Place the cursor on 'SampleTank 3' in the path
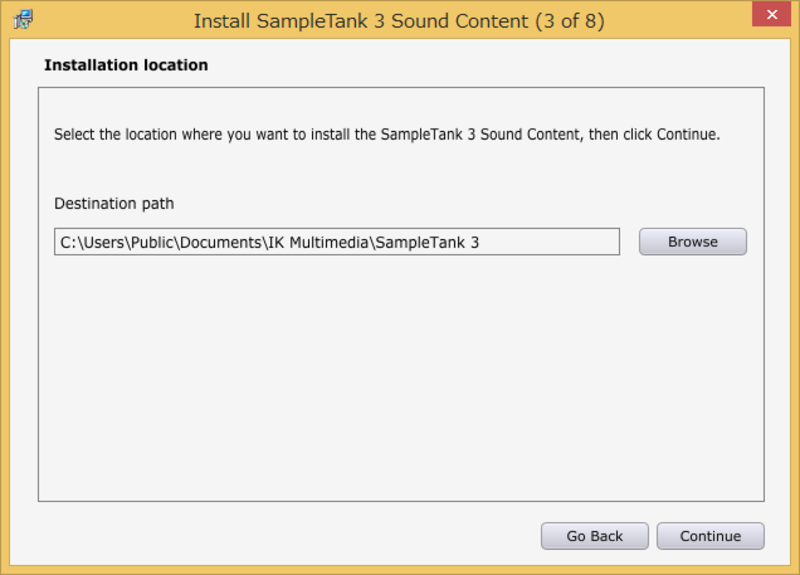800x575 pixels. point(428,242)
